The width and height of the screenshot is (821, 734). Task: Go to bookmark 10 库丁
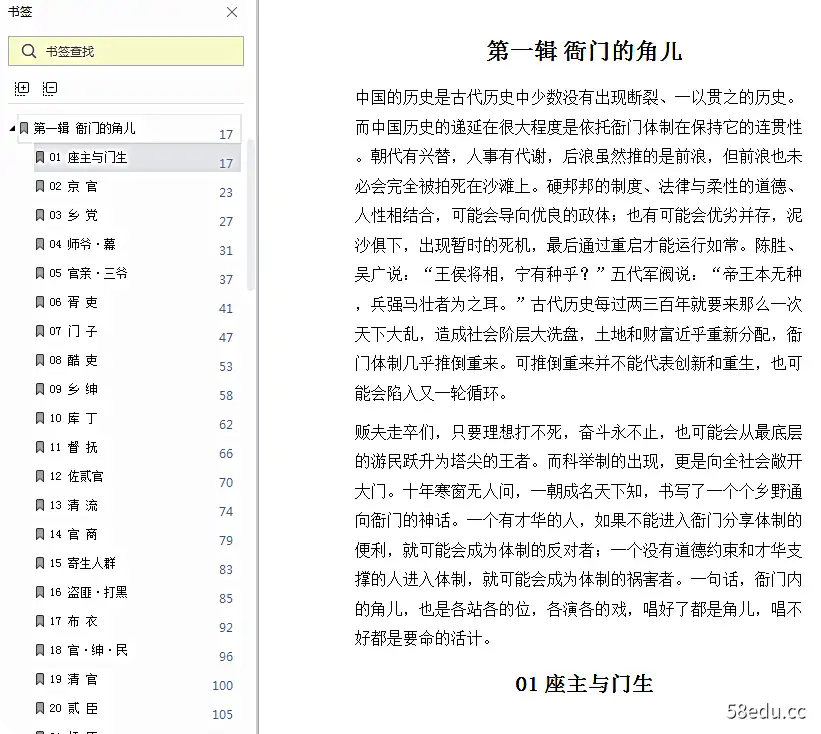tap(137, 418)
